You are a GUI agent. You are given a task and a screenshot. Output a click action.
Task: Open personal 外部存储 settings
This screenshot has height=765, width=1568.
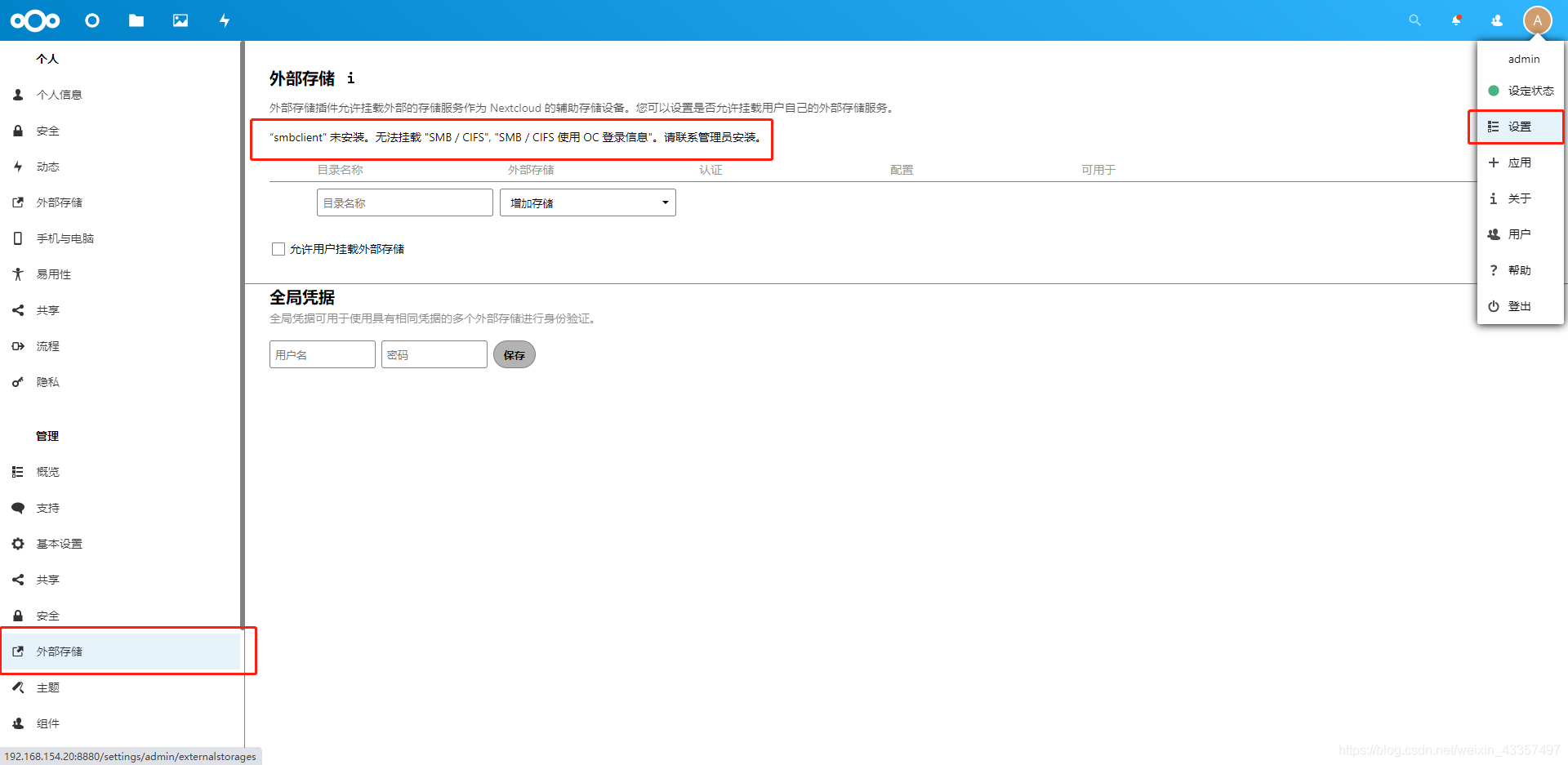point(120,202)
